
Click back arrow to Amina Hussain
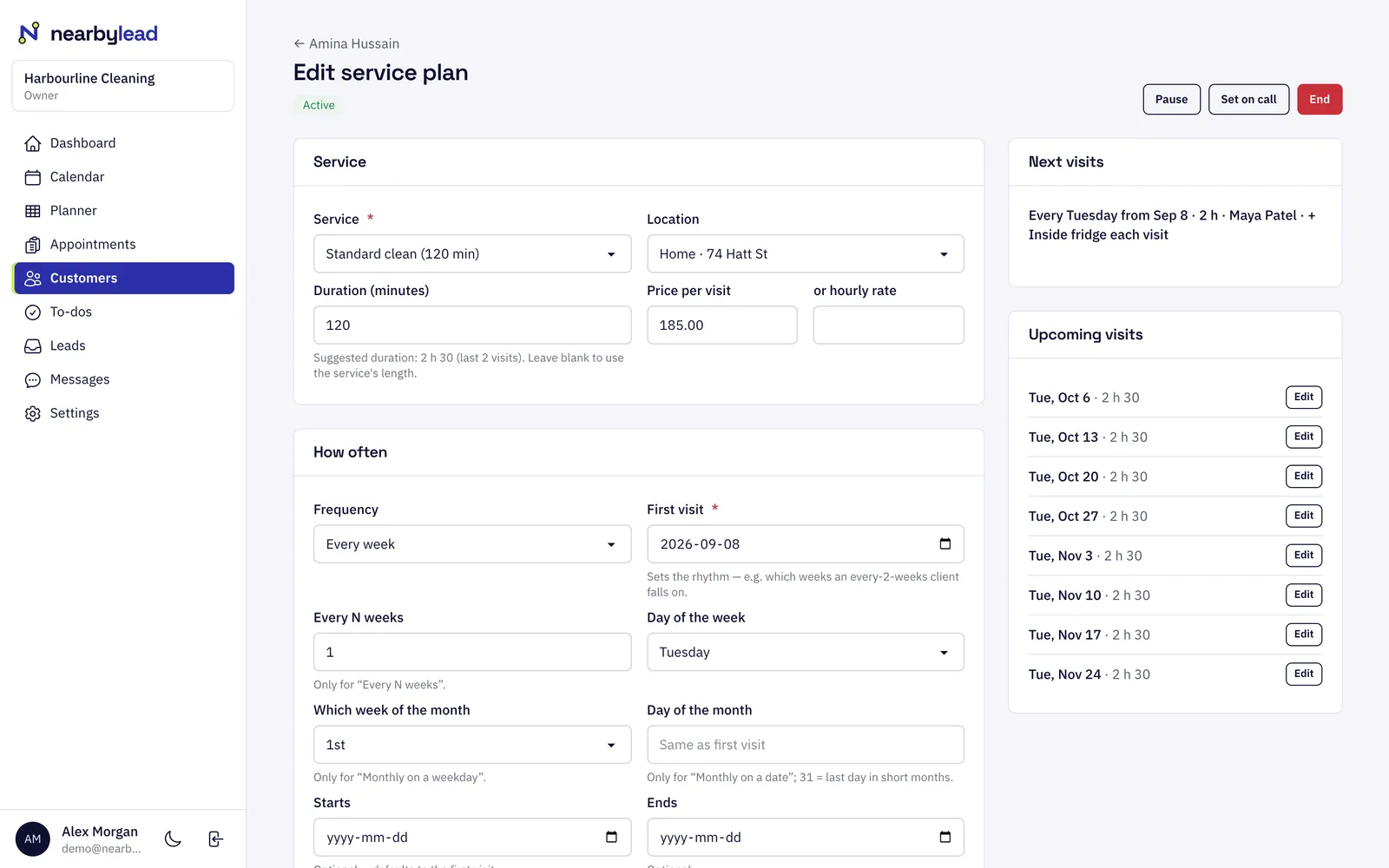pyautogui.click(x=299, y=43)
